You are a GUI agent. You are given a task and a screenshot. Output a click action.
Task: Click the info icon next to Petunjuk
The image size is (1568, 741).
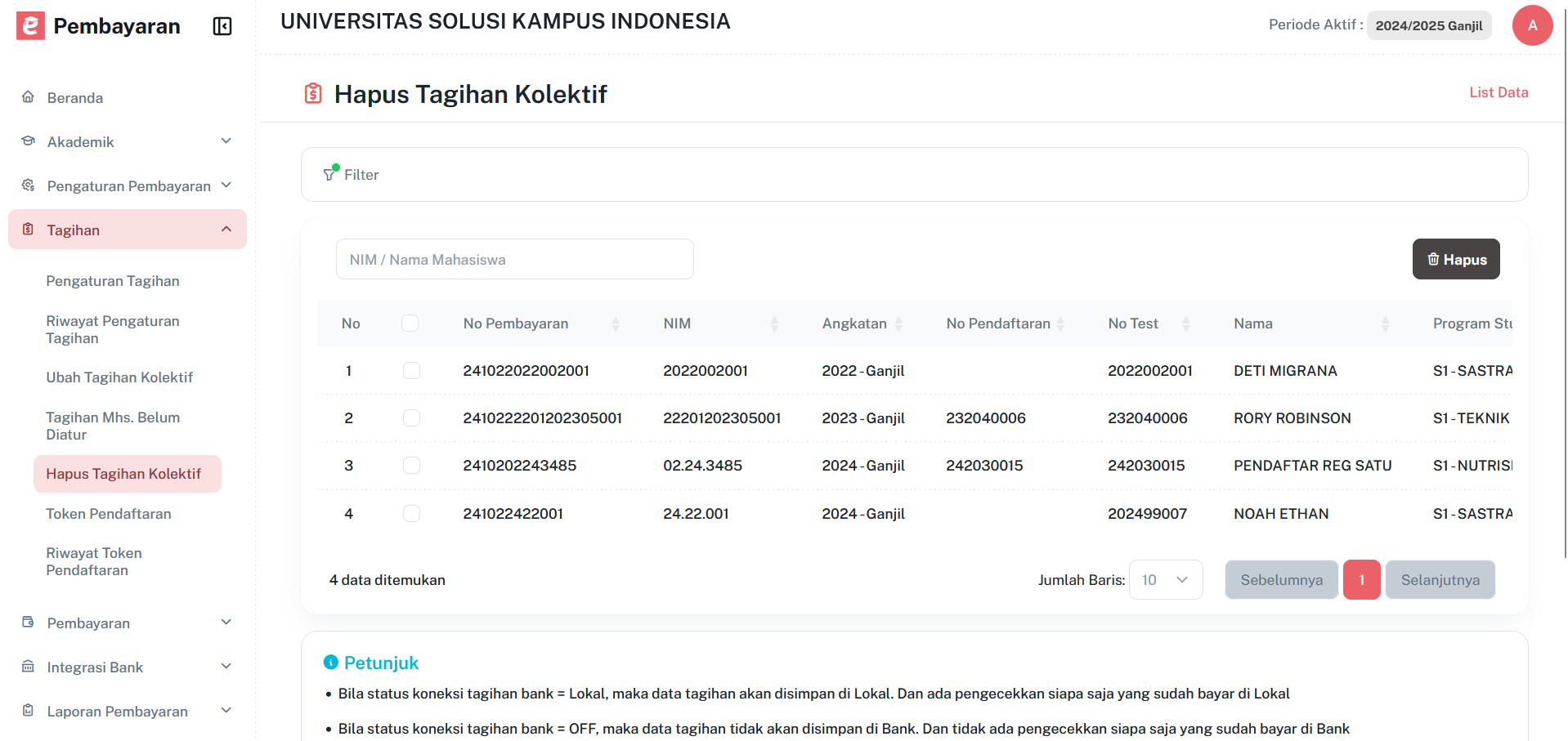[x=330, y=662]
